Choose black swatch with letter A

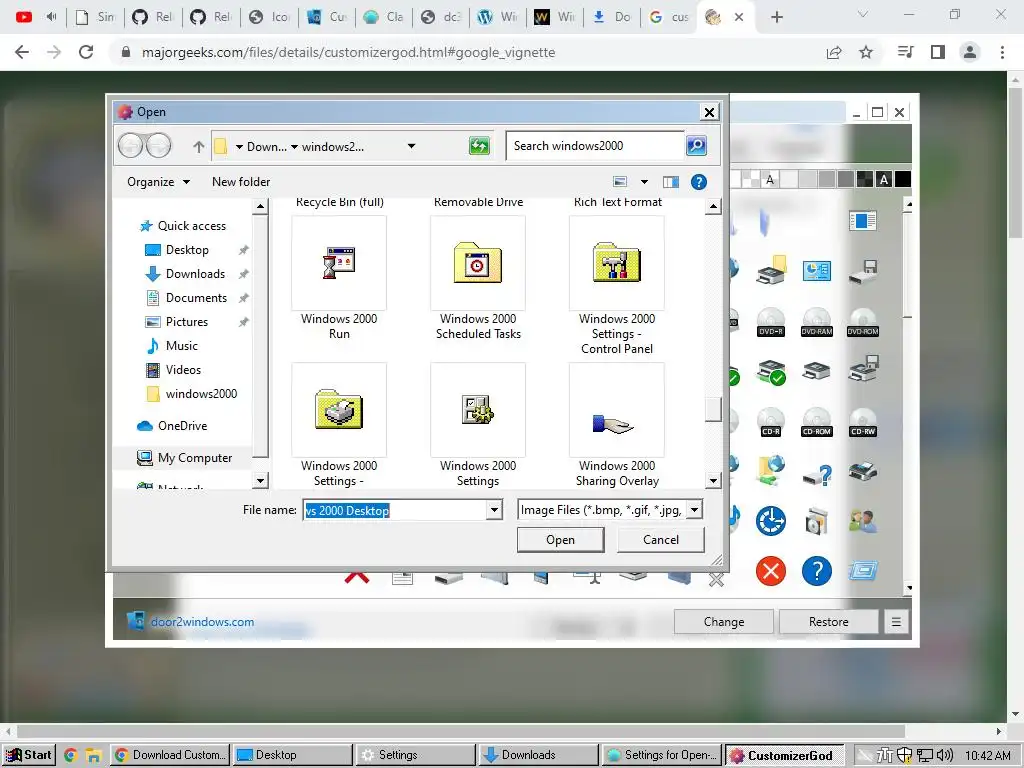coord(884,179)
